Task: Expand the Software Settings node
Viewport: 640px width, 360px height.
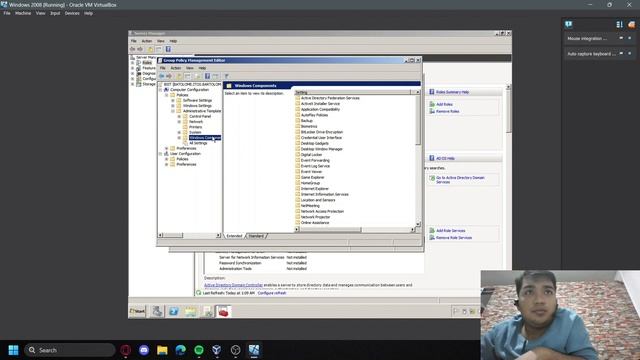Action: [173, 100]
